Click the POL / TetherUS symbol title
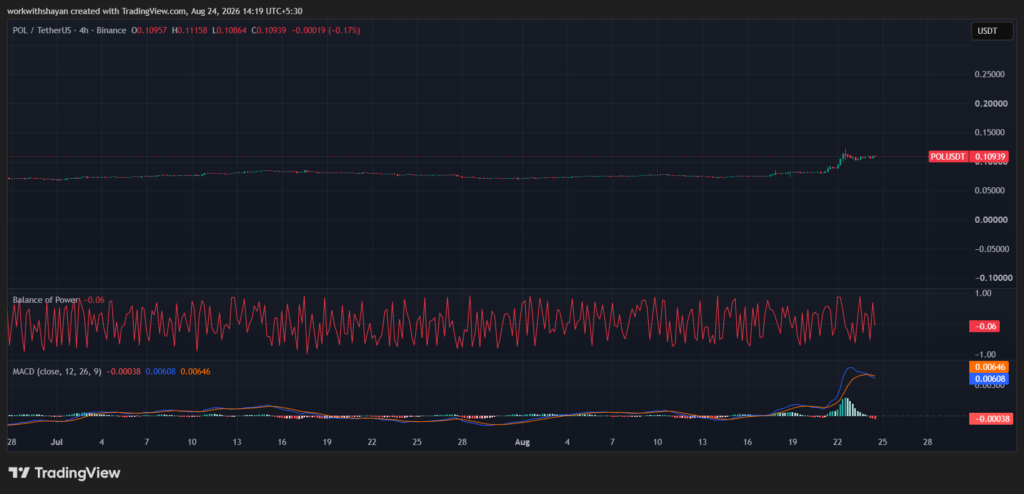This screenshot has width=1024, height=494. click(x=69, y=30)
